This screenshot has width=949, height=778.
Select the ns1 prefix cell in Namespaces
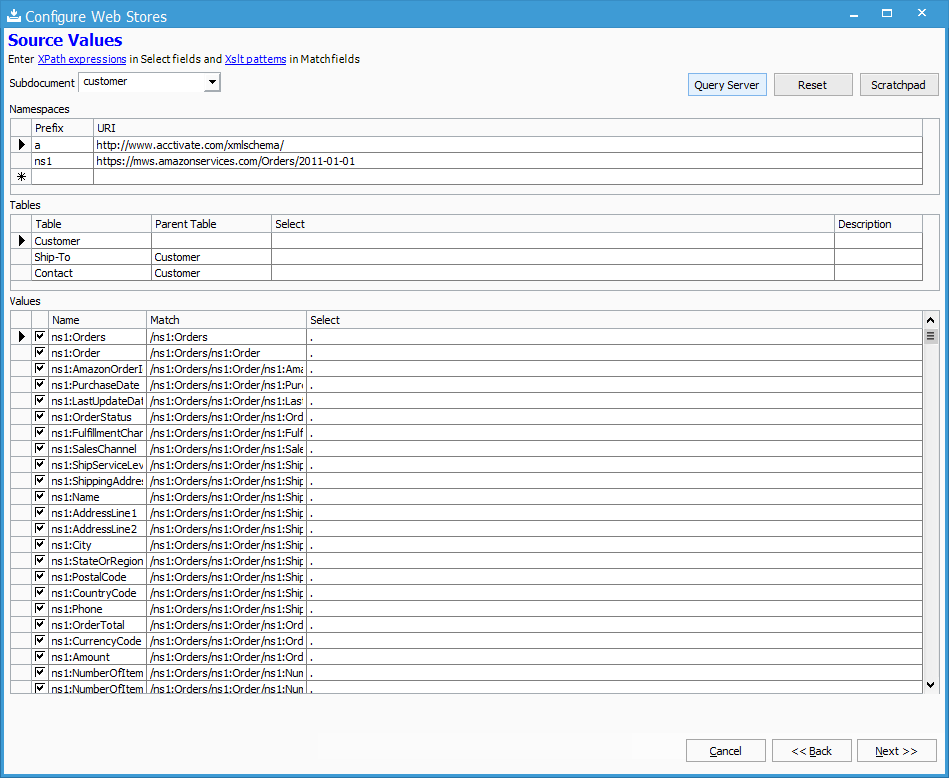point(62,161)
